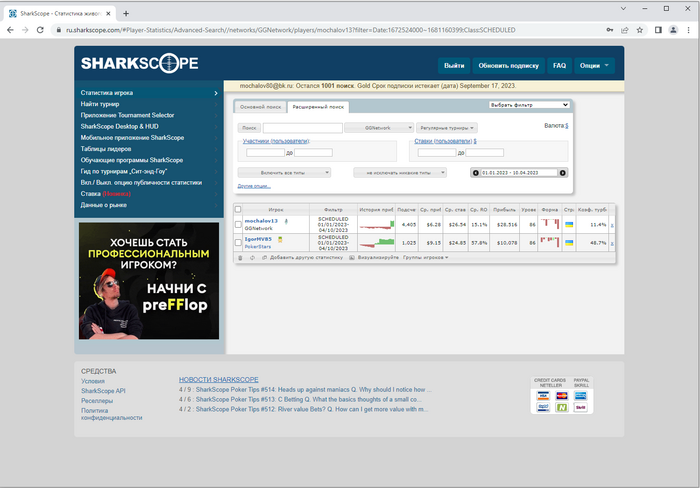Click the badge icon next to IgorMVB5
This screenshot has height=488, width=700.
tap(280, 240)
